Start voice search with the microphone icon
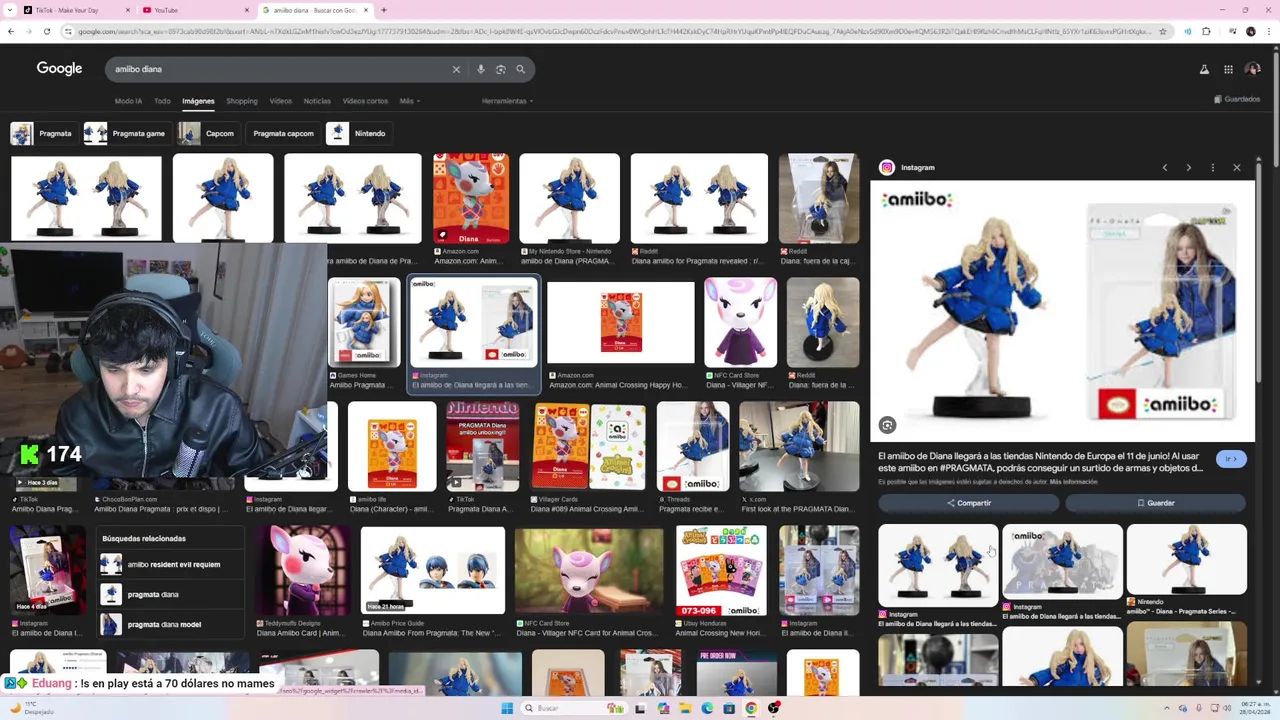Screen dimensions: 1280x720 click(x=481, y=69)
